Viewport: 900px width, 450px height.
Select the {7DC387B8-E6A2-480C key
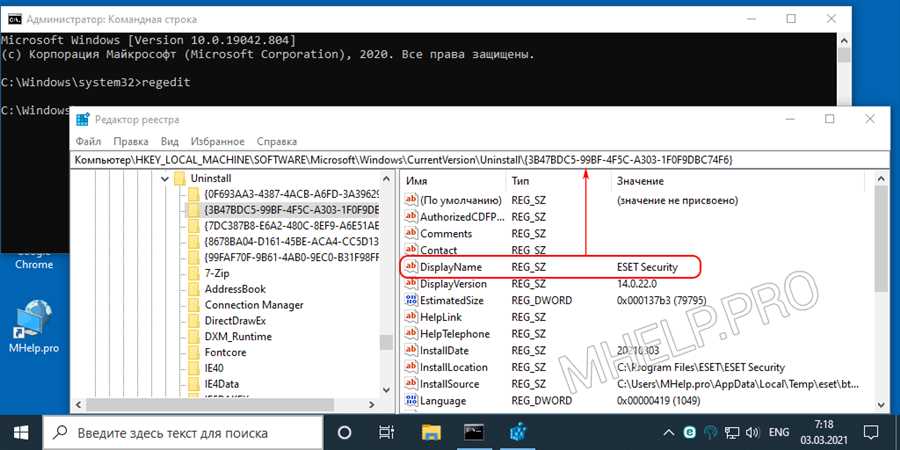point(292,226)
